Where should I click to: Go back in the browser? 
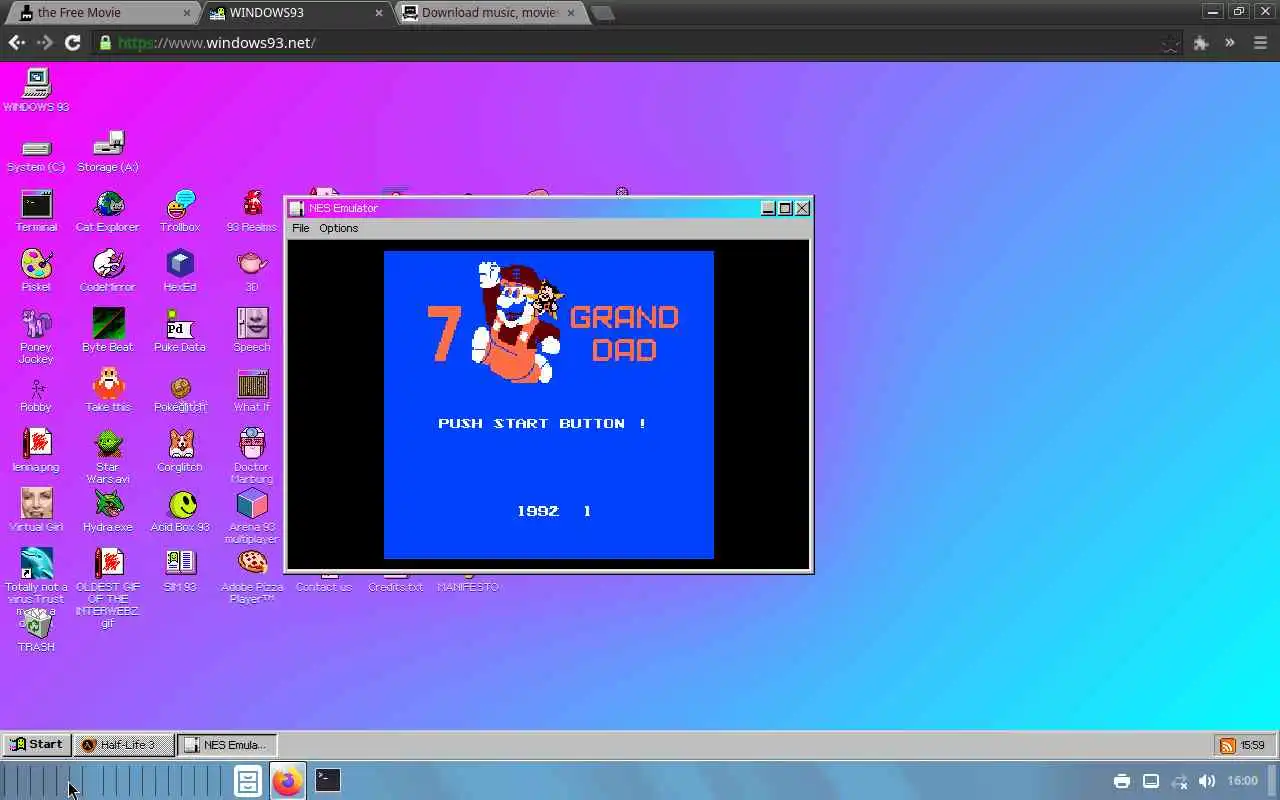click(x=16, y=43)
